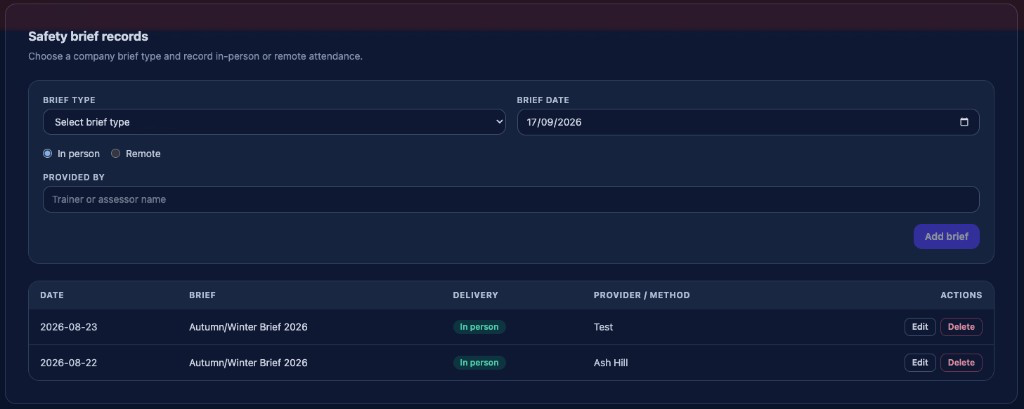Image resolution: width=1024 pixels, height=409 pixels.
Task: Click the calendar icon in Brief Date
Action: click(x=964, y=122)
